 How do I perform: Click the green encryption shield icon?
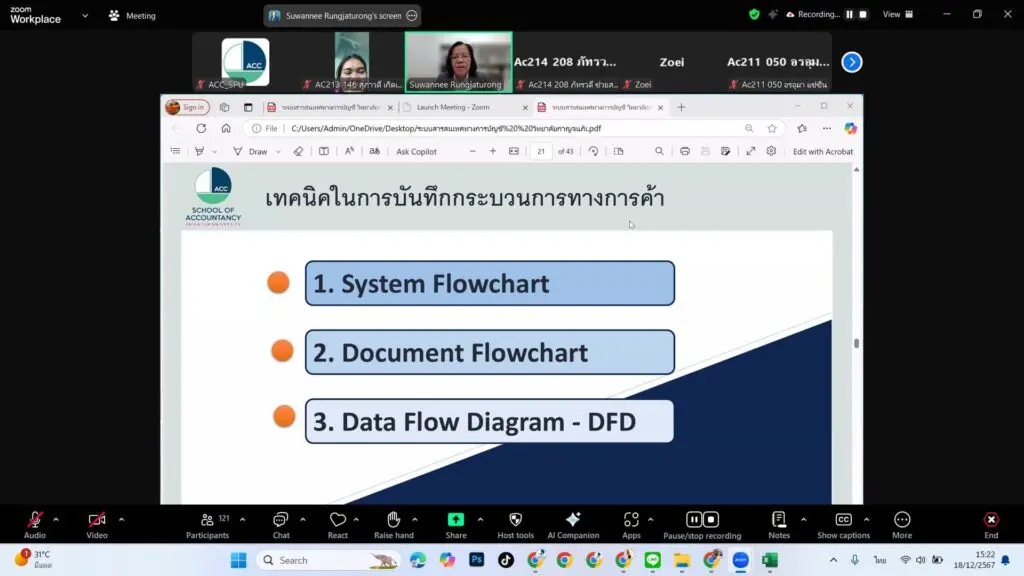[x=754, y=14]
